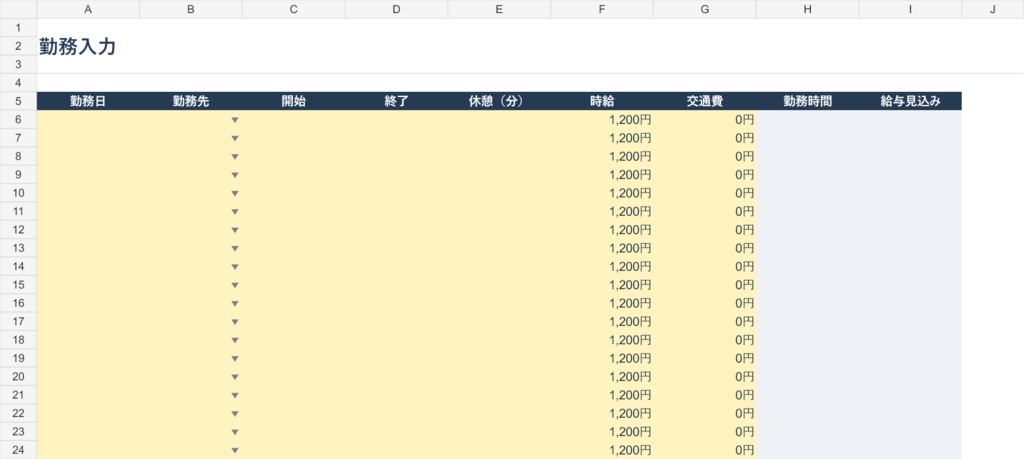
Task: Open the 勤務先 dropdown in row 12
Action: point(235,230)
